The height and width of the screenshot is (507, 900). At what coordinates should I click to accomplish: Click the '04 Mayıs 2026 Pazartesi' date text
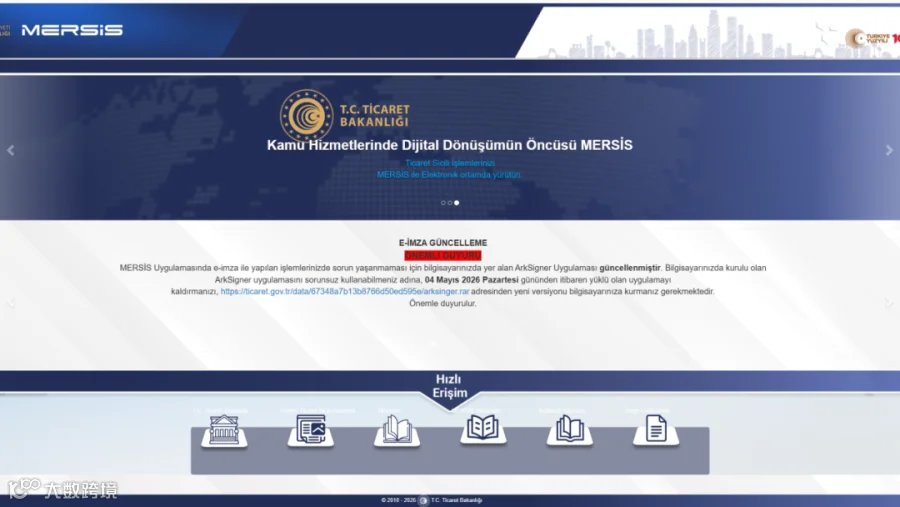[x=471, y=280]
